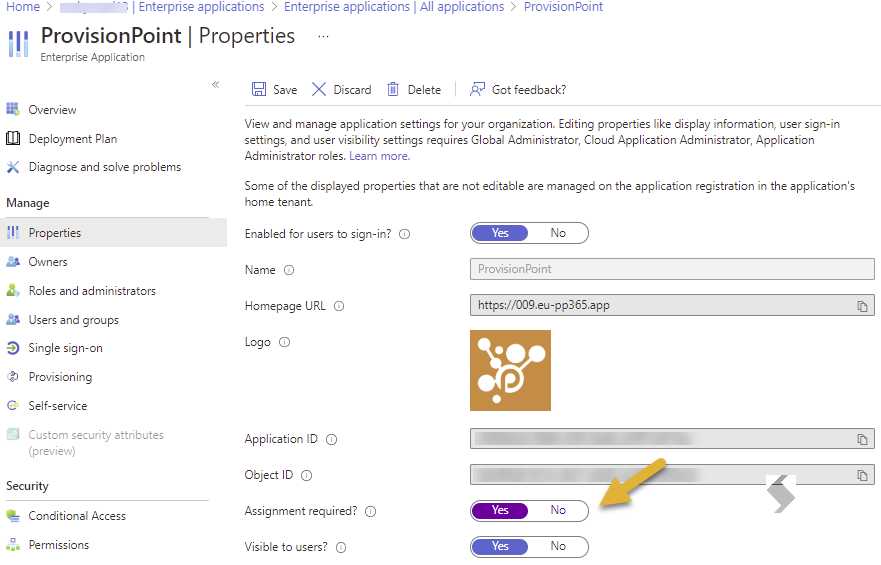Click the Users and groups icon

[13, 319]
